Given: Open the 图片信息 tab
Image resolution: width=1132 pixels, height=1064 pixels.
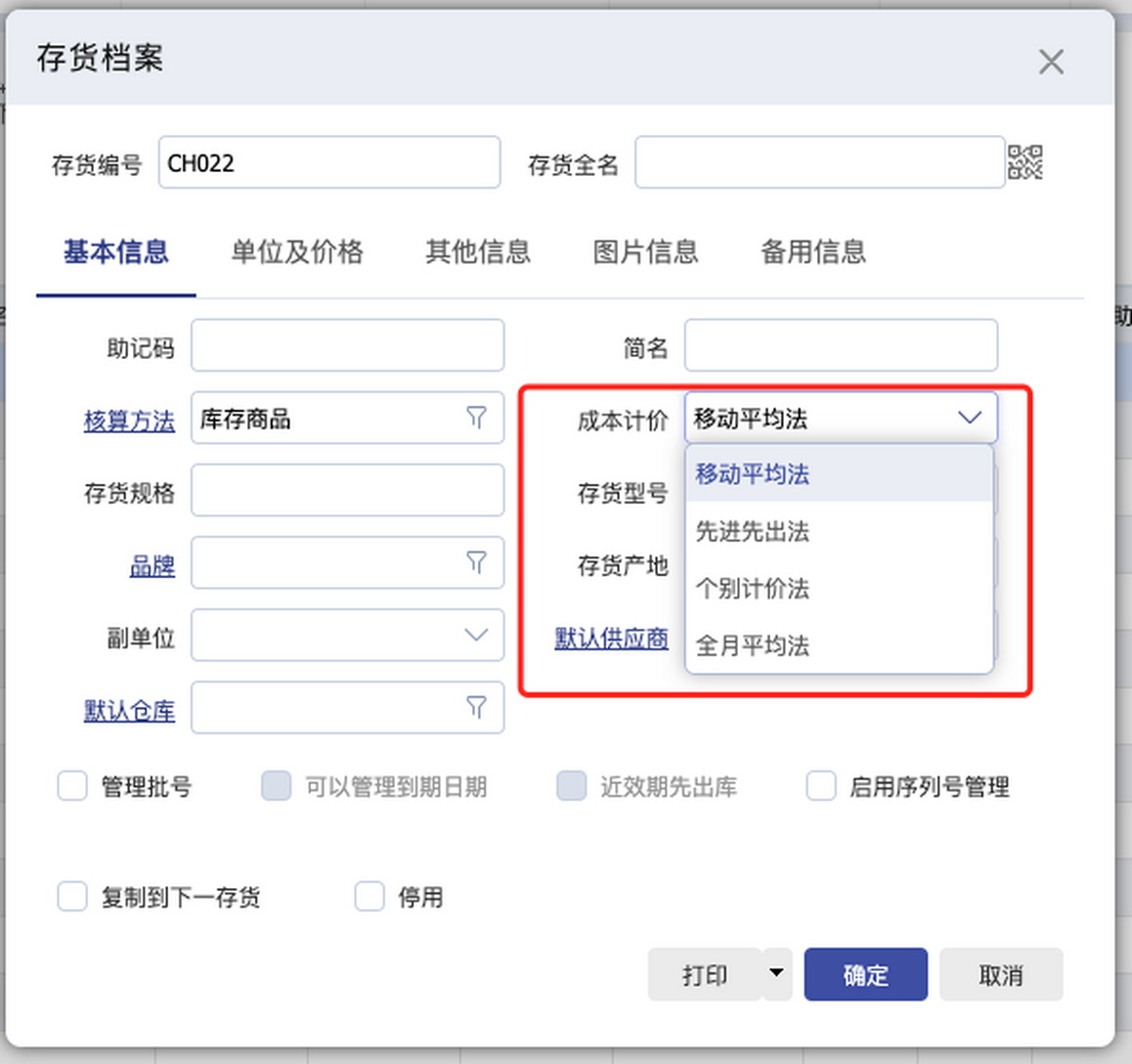Looking at the screenshot, I should (645, 252).
